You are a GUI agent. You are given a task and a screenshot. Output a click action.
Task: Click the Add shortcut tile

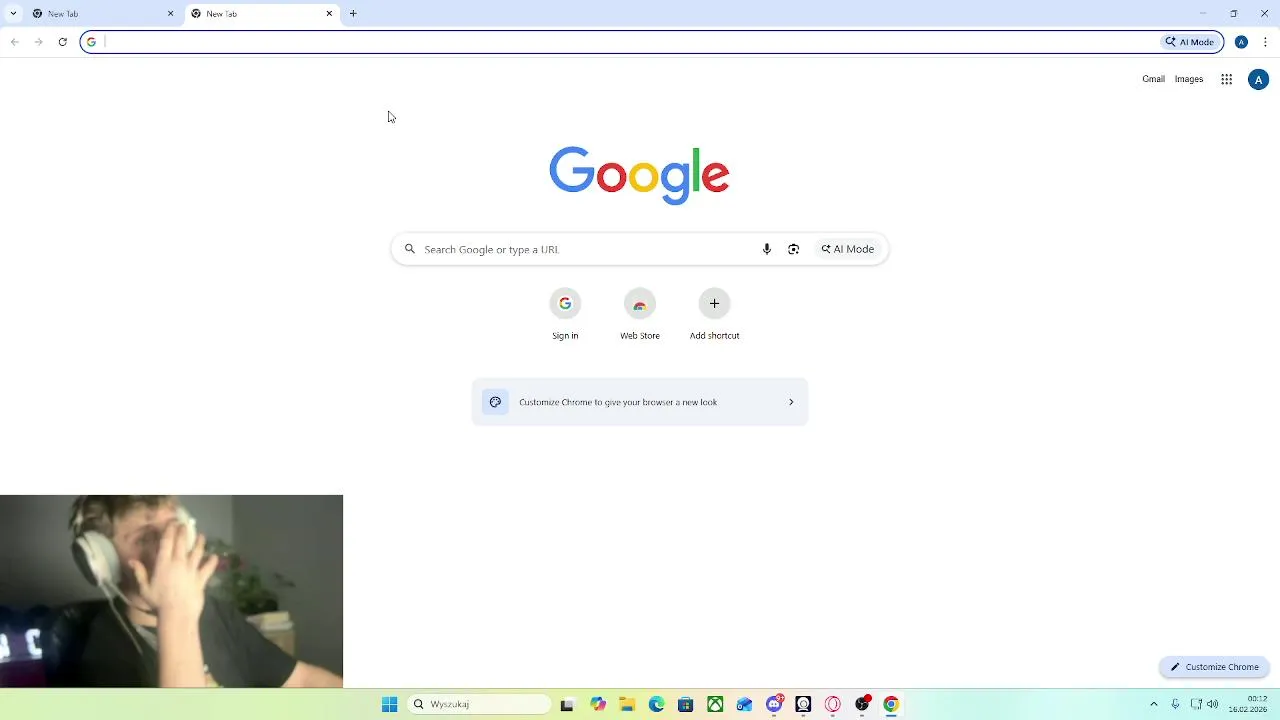tap(714, 314)
